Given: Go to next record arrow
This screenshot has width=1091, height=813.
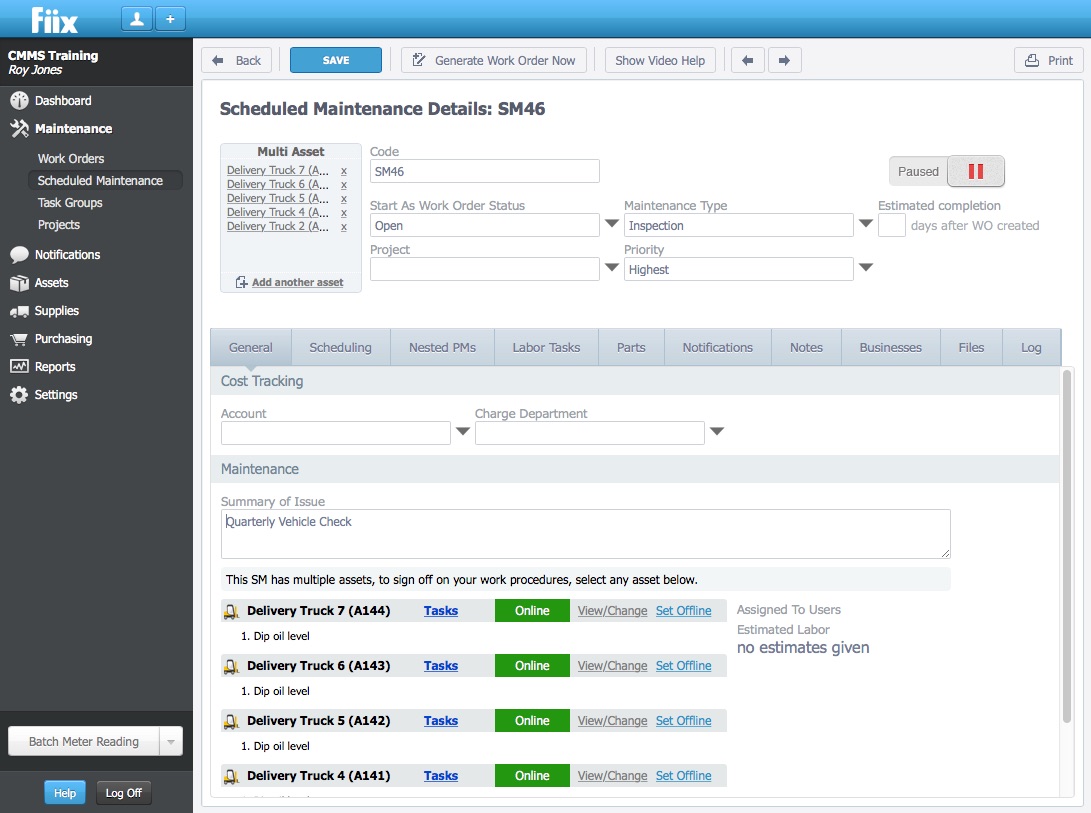Looking at the screenshot, I should click(x=784, y=61).
